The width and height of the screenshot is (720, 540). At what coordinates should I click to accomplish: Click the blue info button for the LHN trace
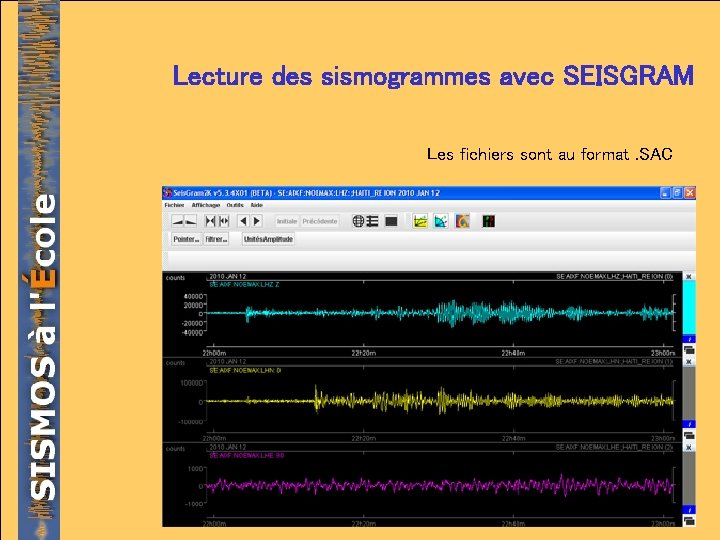pos(689,424)
